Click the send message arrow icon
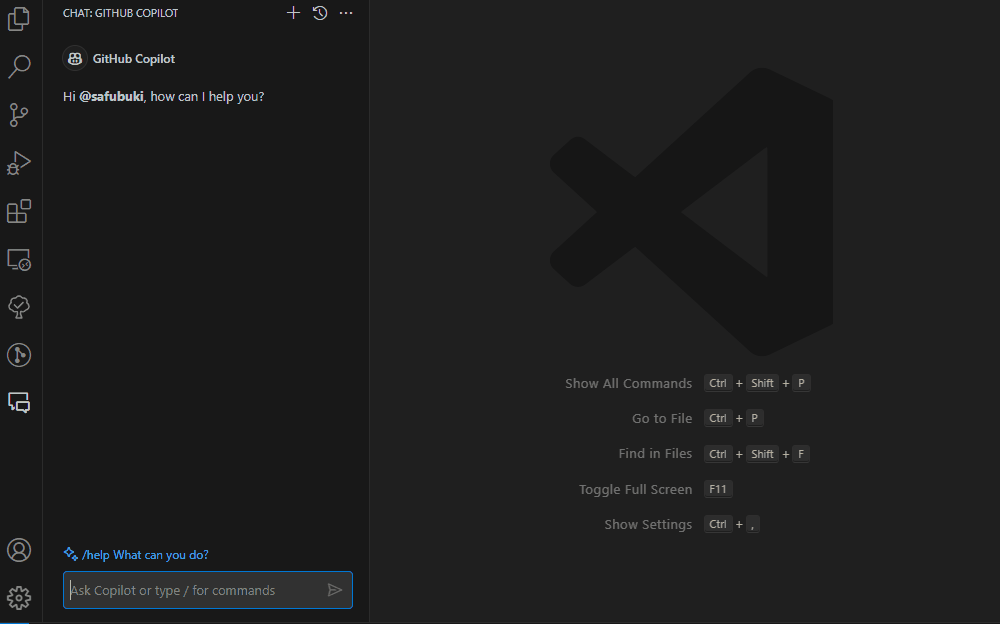 pos(335,590)
